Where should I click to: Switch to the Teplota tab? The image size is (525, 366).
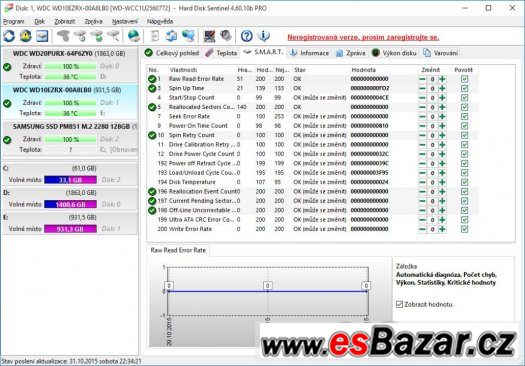coord(221,53)
